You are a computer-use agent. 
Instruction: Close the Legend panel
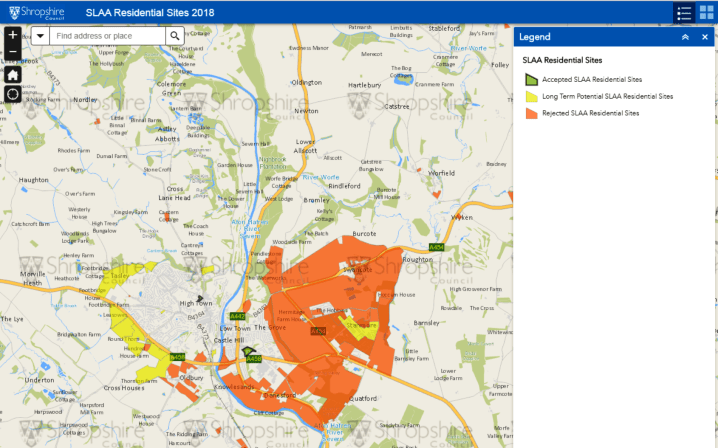coord(704,36)
